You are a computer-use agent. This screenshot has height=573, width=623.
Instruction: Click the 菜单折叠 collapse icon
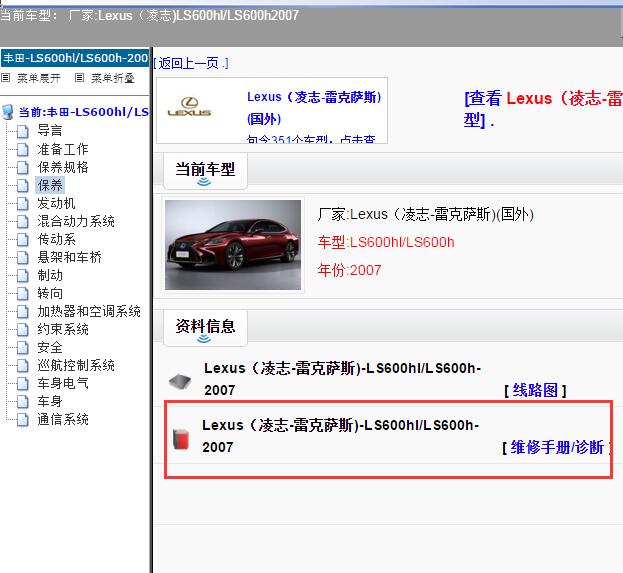[79, 77]
